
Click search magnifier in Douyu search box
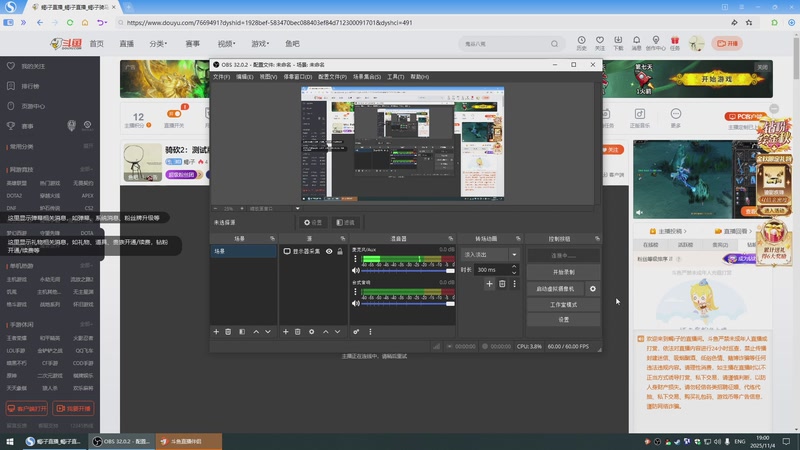pyautogui.click(x=554, y=44)
